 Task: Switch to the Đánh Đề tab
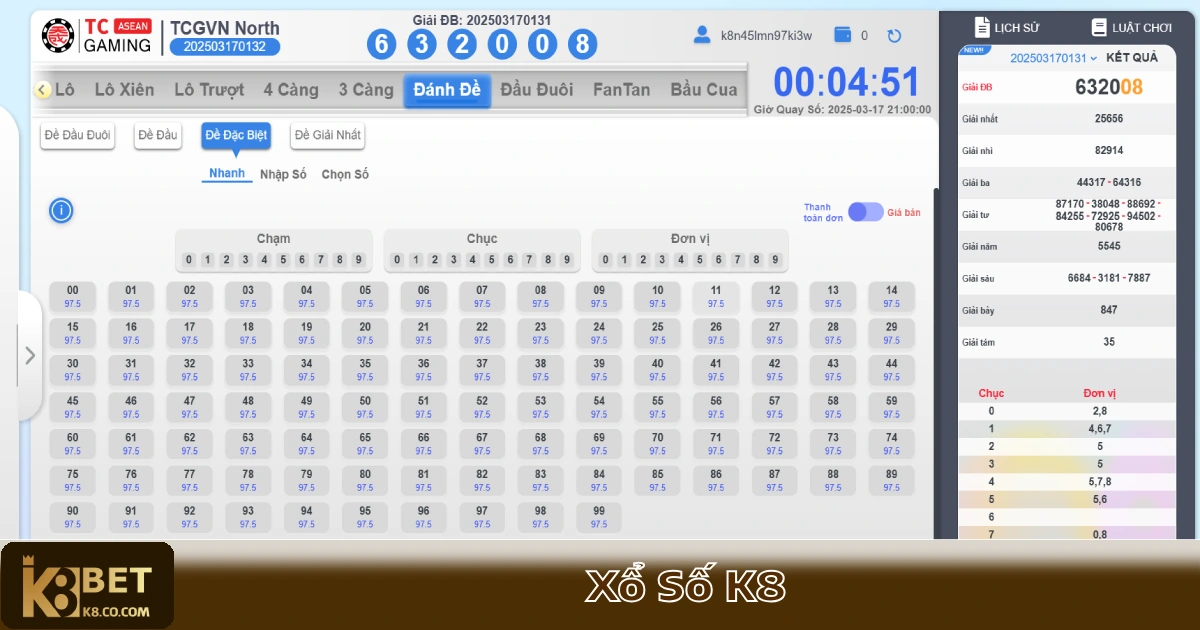[447, 89]
